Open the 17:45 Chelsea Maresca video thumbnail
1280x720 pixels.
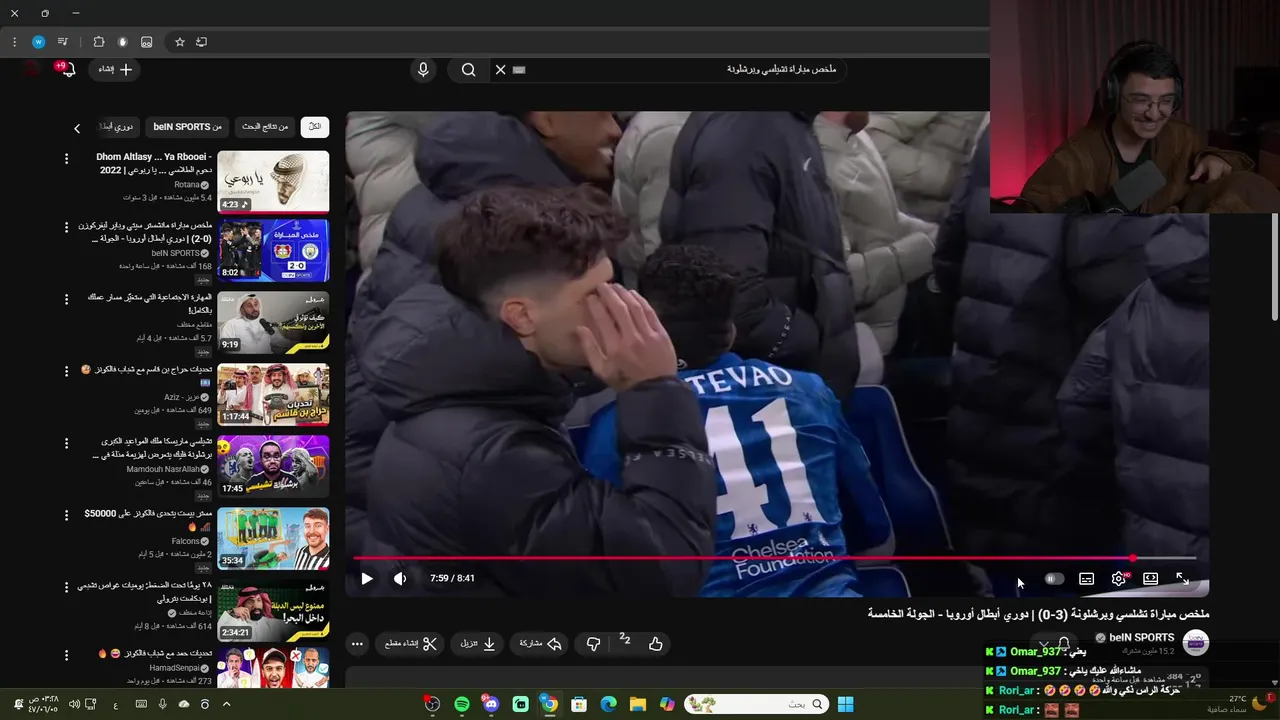point(273,466)
